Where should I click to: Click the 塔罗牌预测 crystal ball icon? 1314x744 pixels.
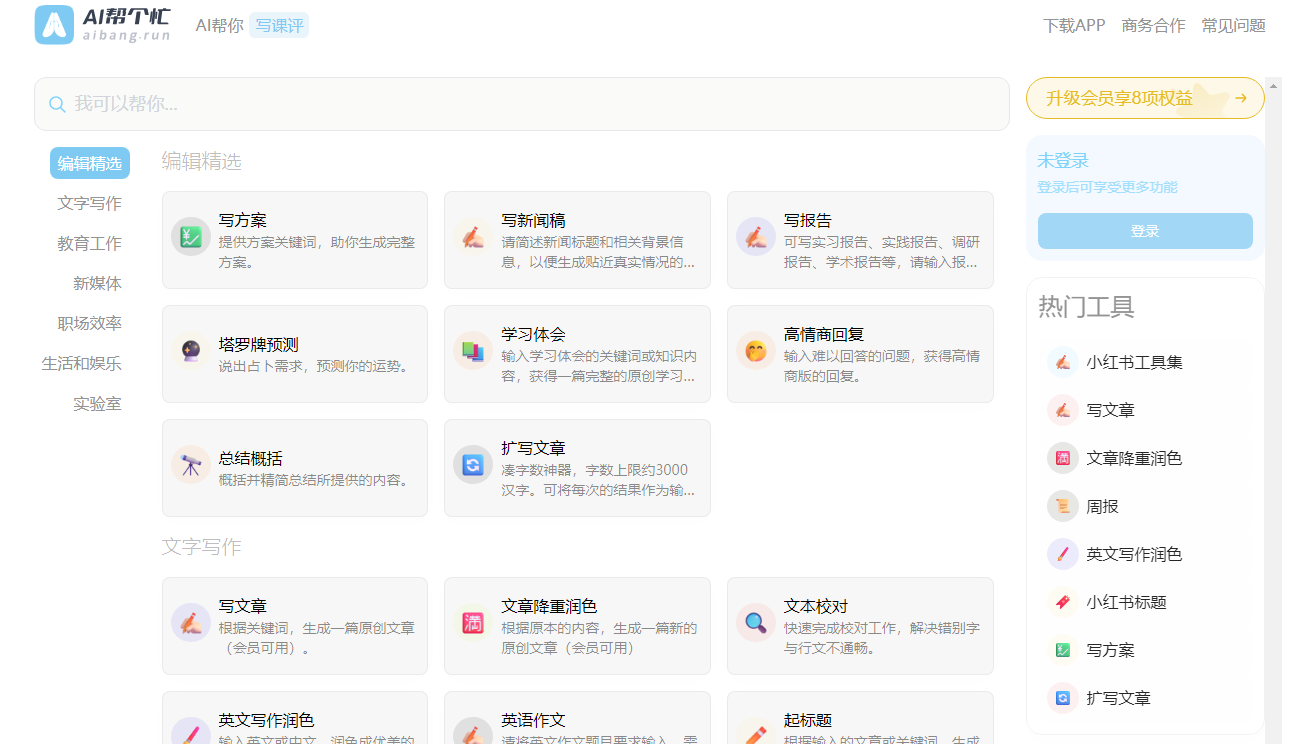tap(190, 351)
